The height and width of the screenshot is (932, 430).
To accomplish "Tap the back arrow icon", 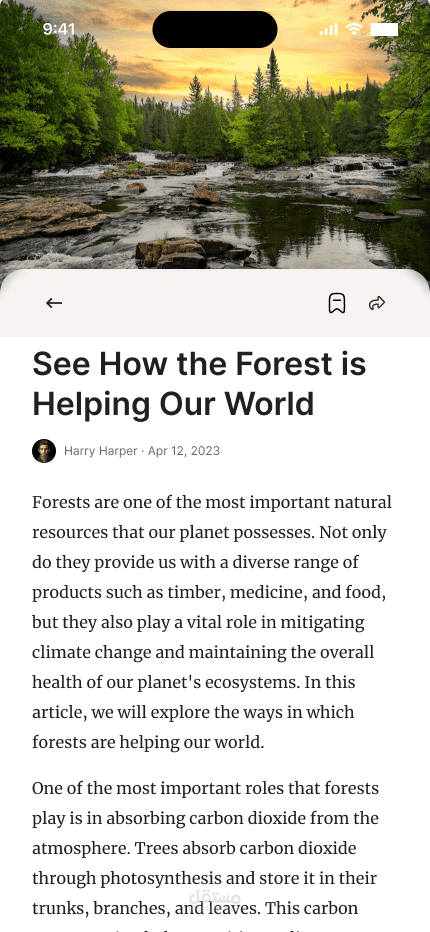I will pos(54,303).
